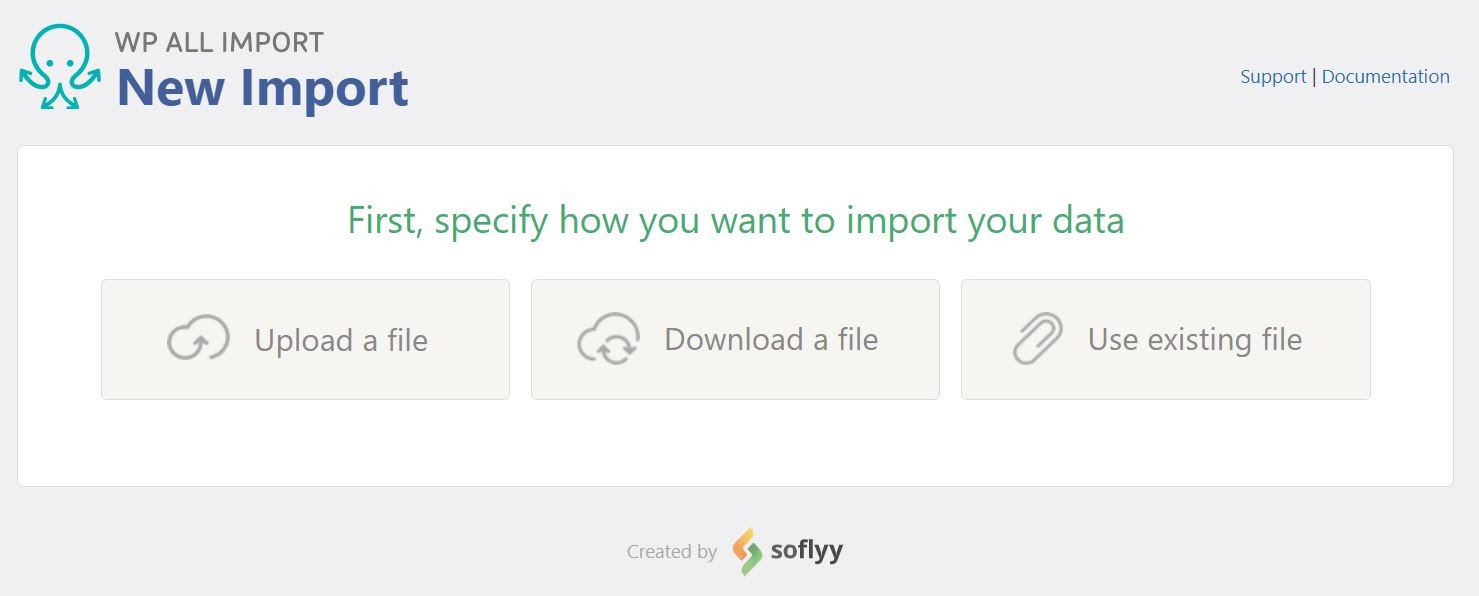Click the WP ALL IMPORT title text
Image resolution: width=1479 pixels, height=596 pixels.
point(221,42)
